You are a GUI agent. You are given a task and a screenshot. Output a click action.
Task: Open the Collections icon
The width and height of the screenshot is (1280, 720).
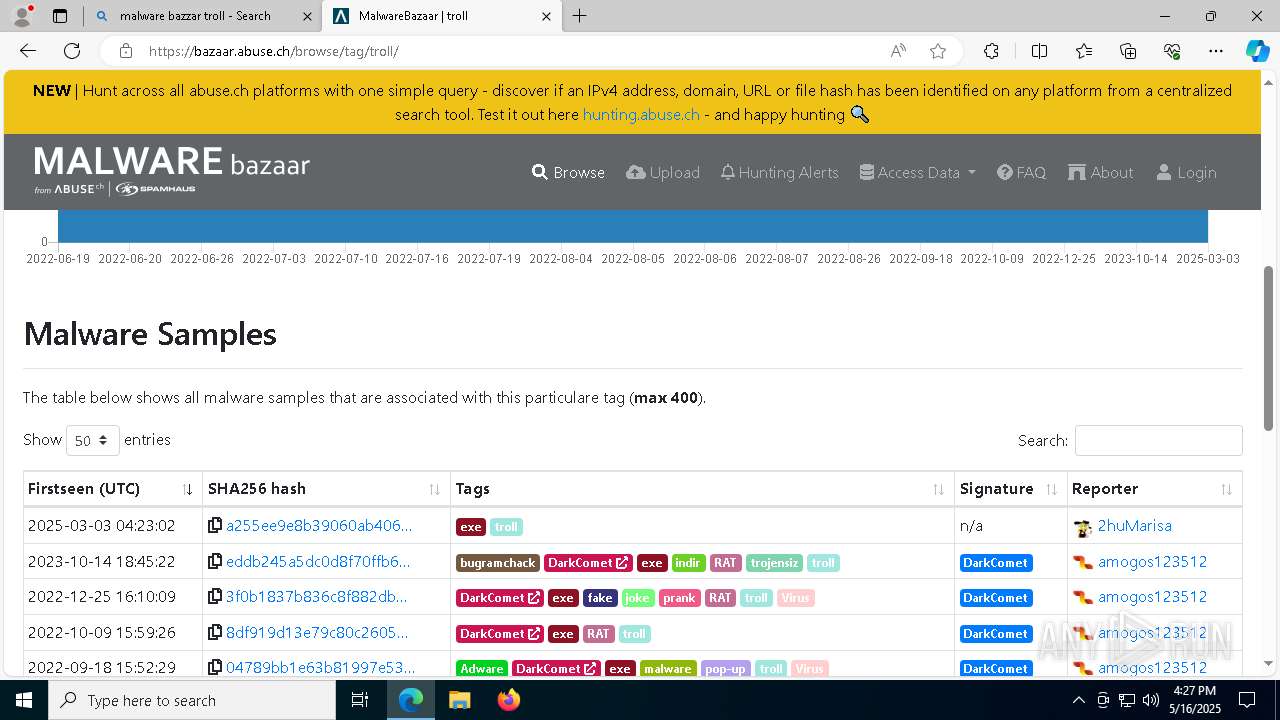1128,51
